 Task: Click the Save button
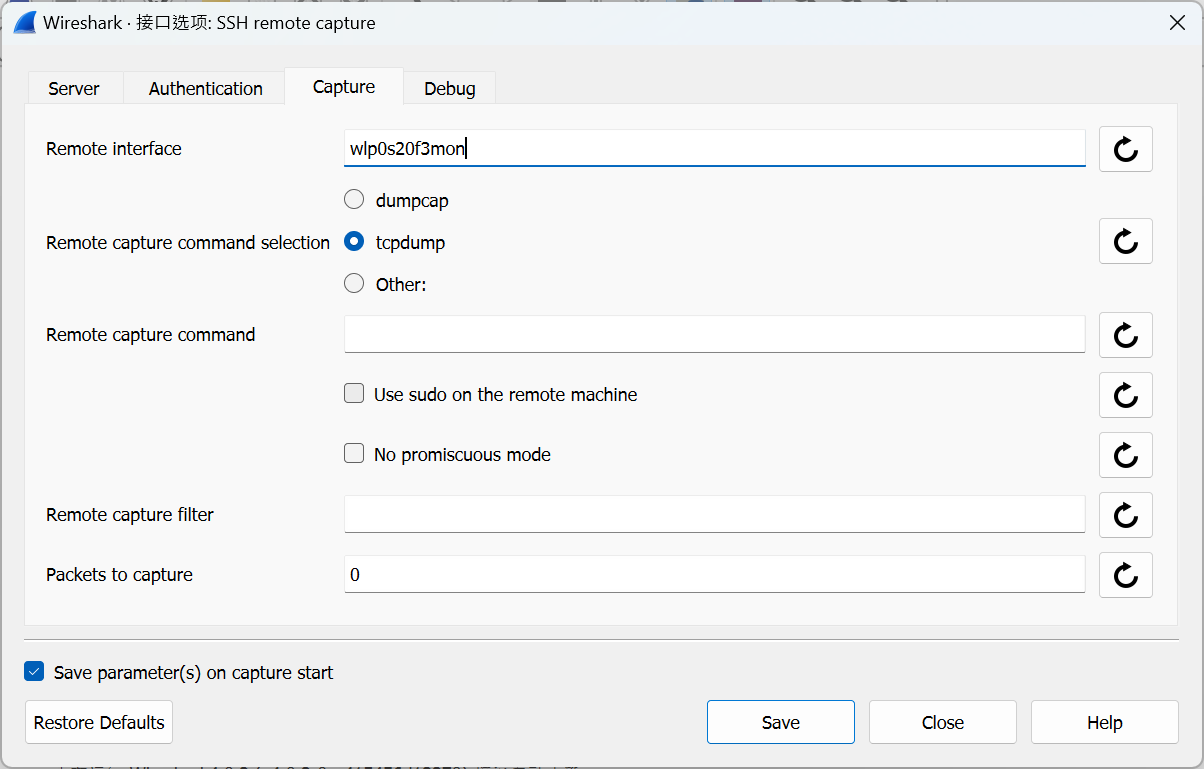pyautogui.click(x=780, y=722)
